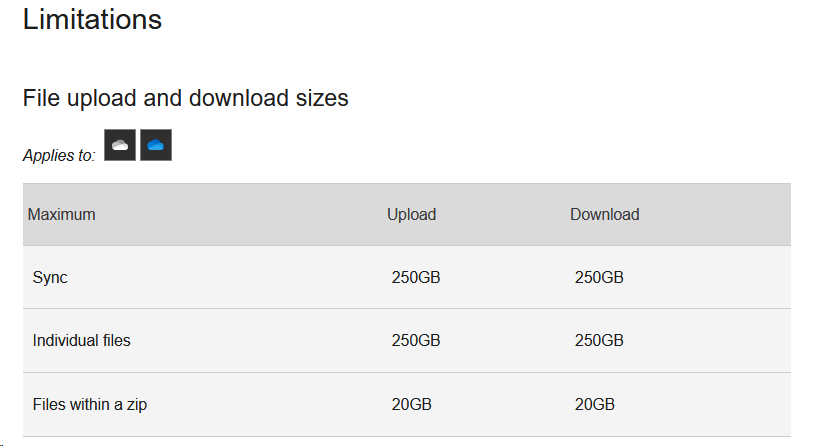The image size is (814, 446).
Task: Click the Sync row label
Action: (x=50, y=277)
